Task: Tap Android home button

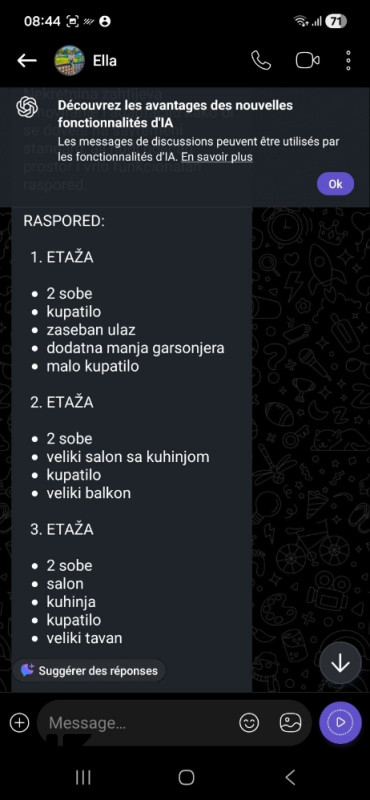Action: (x=186, y=777)
